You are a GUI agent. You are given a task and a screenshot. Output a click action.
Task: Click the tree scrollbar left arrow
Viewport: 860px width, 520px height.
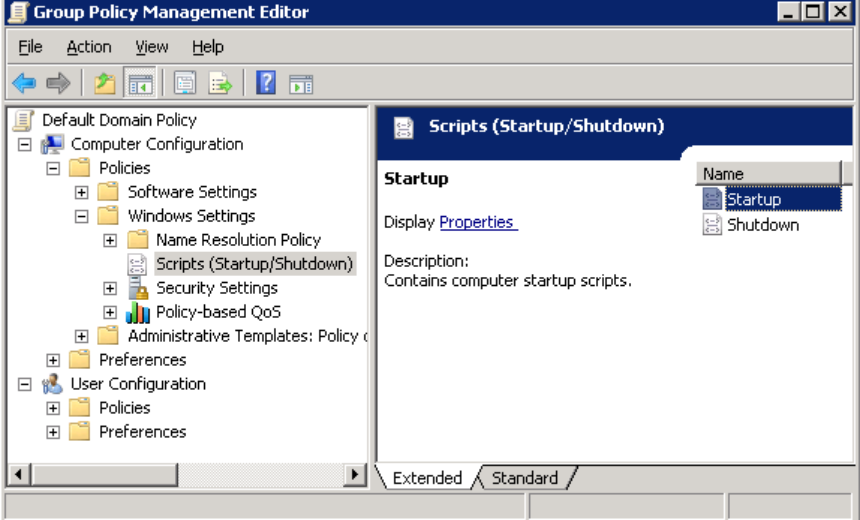pyautogui.click(x=19, y=474)
